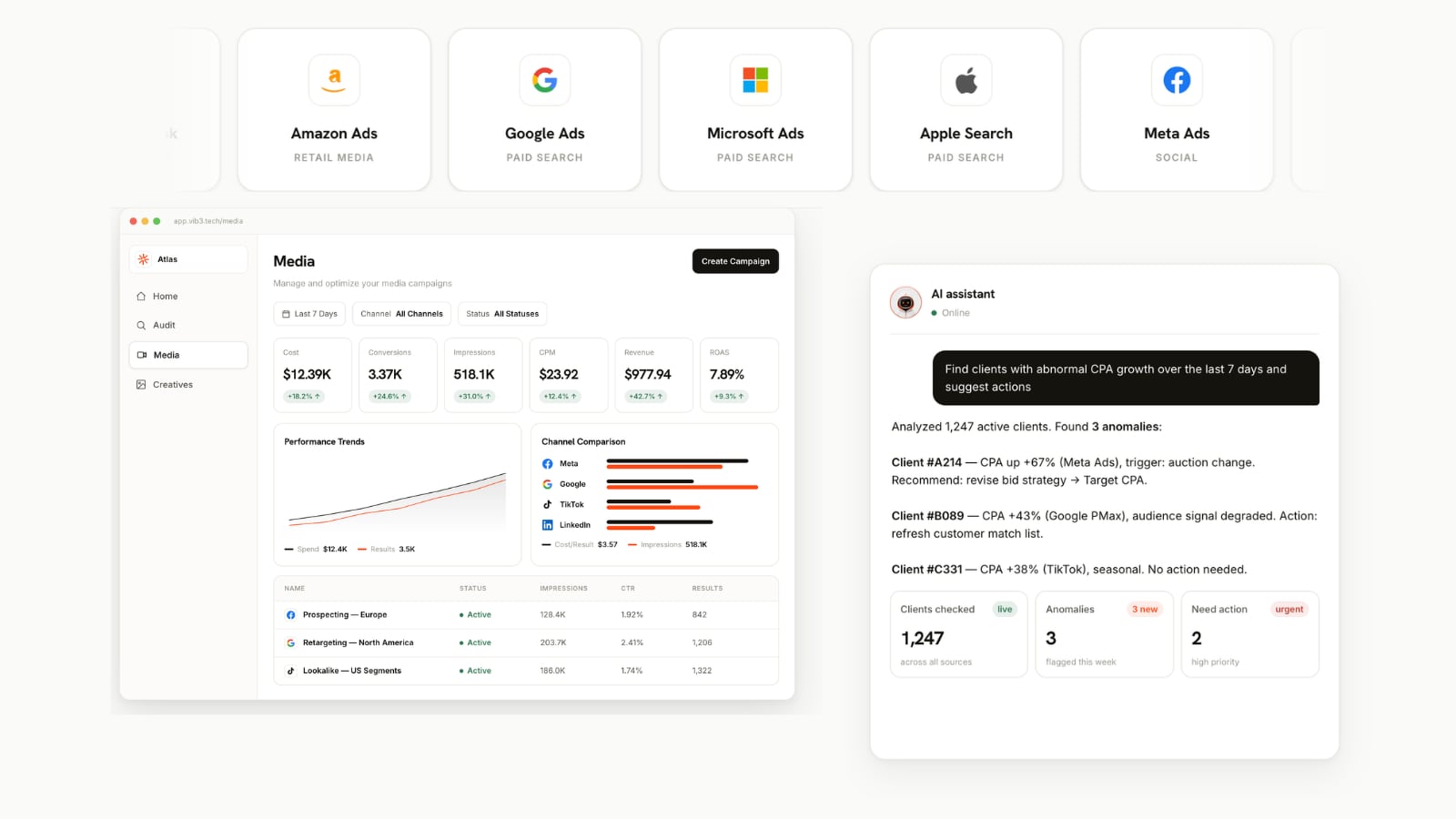
Task: Click the TikTok icon beside Lookalike — US Segments
Action: tap(290, 671)
